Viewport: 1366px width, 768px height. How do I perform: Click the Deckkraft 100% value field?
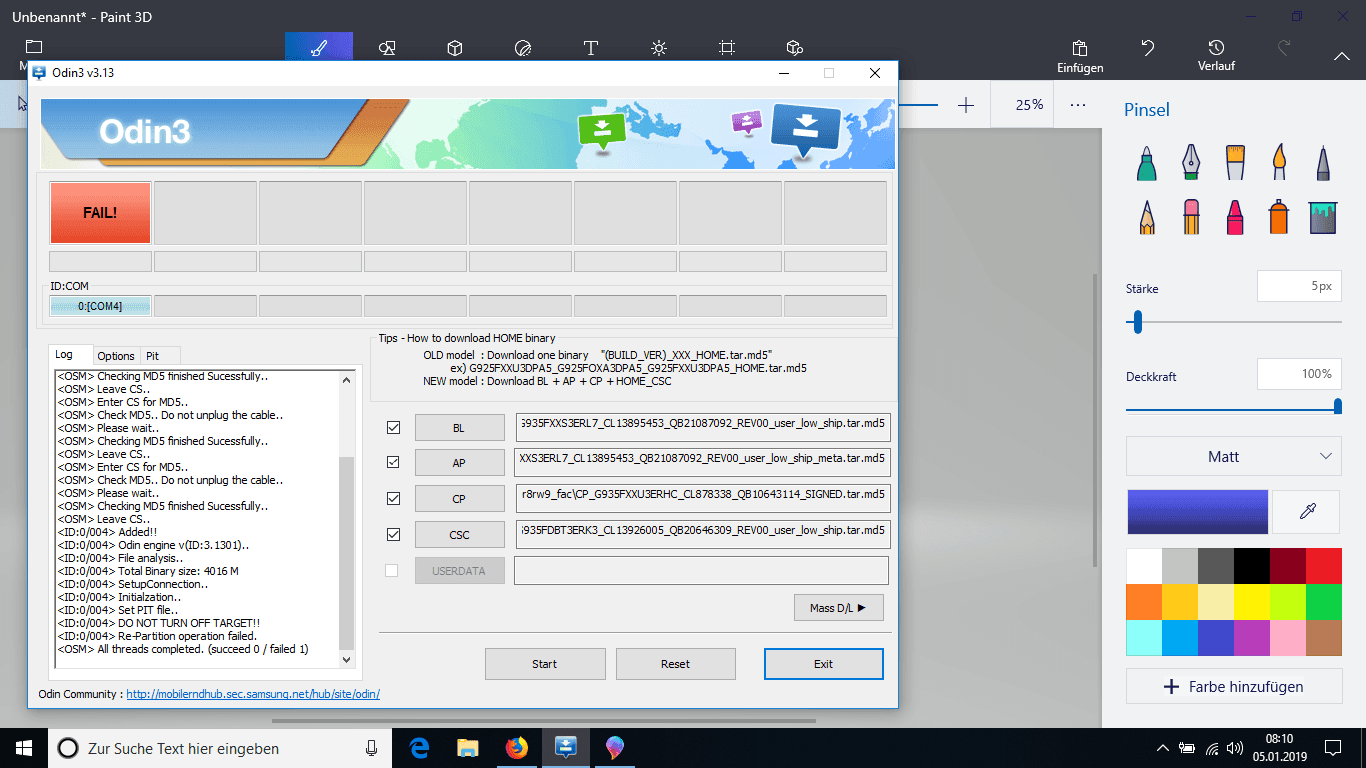1299,374
